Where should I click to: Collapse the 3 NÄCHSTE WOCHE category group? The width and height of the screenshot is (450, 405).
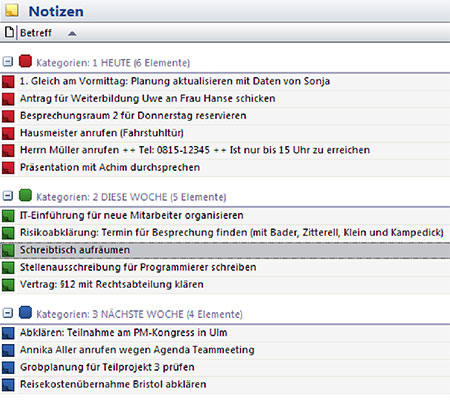pos(8,313)
